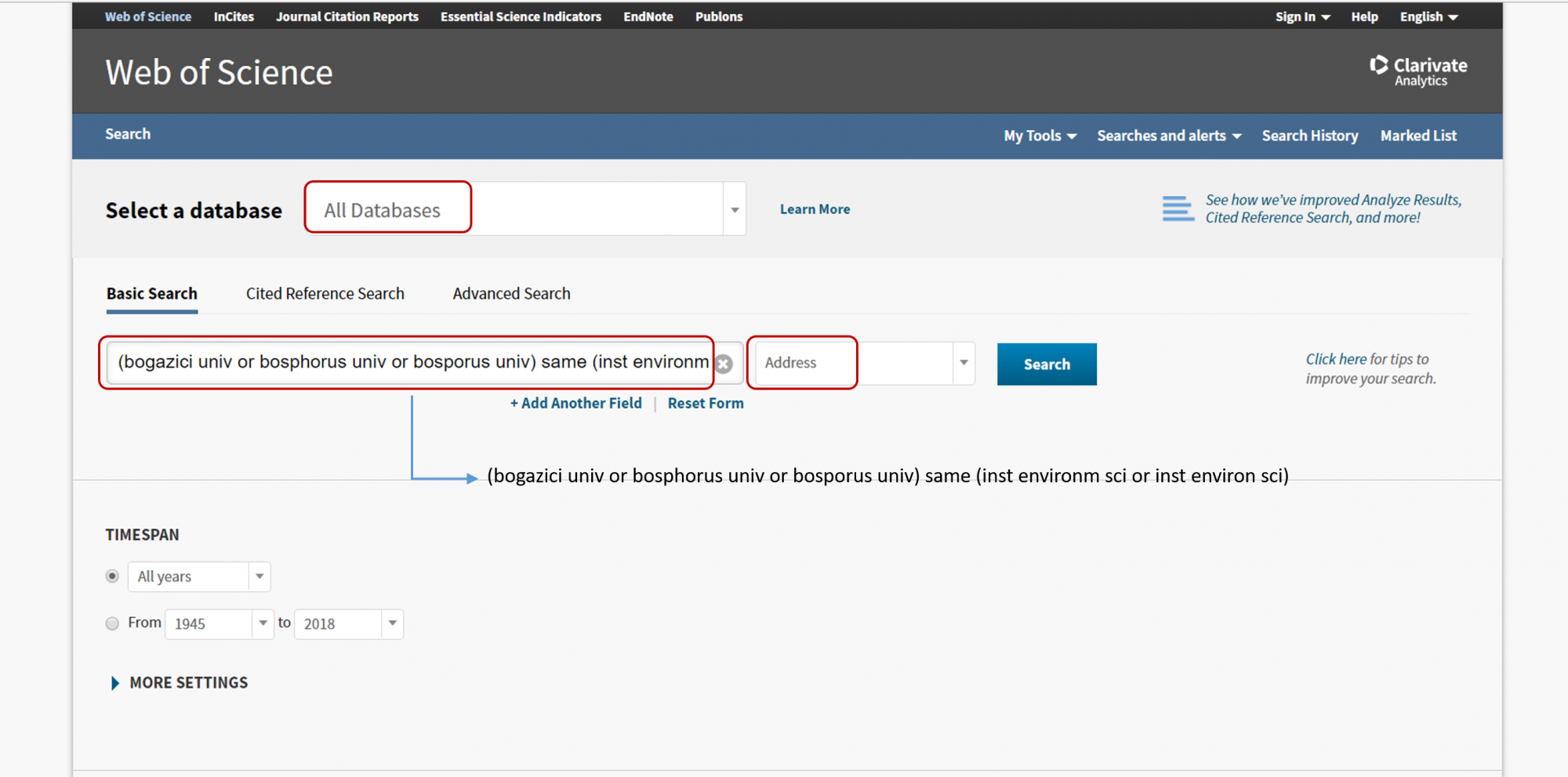Click the Clarivate Analytics logo
Viewport: 1568px width, 777px height.
pos(1418,71)
